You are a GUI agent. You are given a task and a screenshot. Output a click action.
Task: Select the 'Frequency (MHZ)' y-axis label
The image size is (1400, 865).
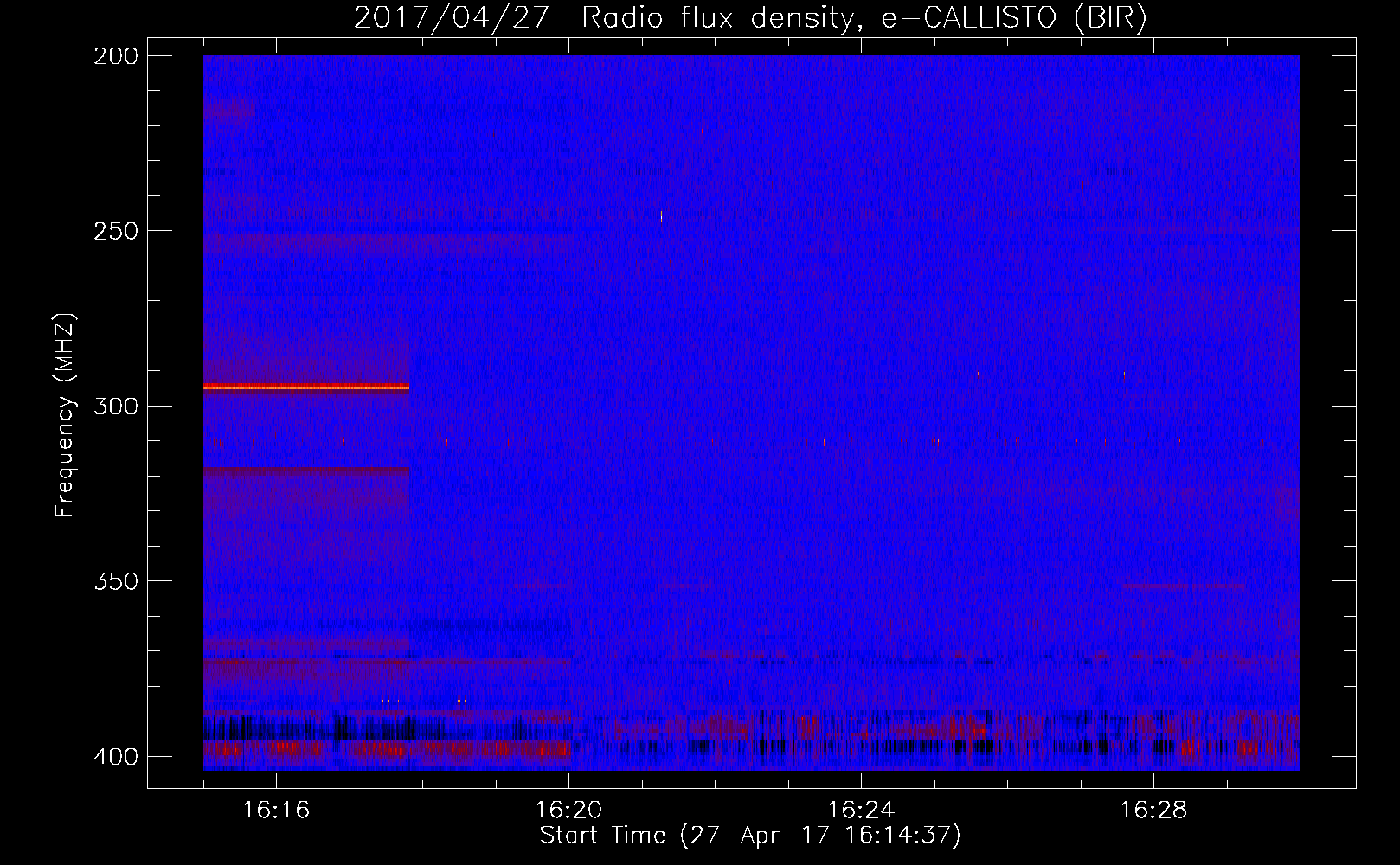(65, 415)
